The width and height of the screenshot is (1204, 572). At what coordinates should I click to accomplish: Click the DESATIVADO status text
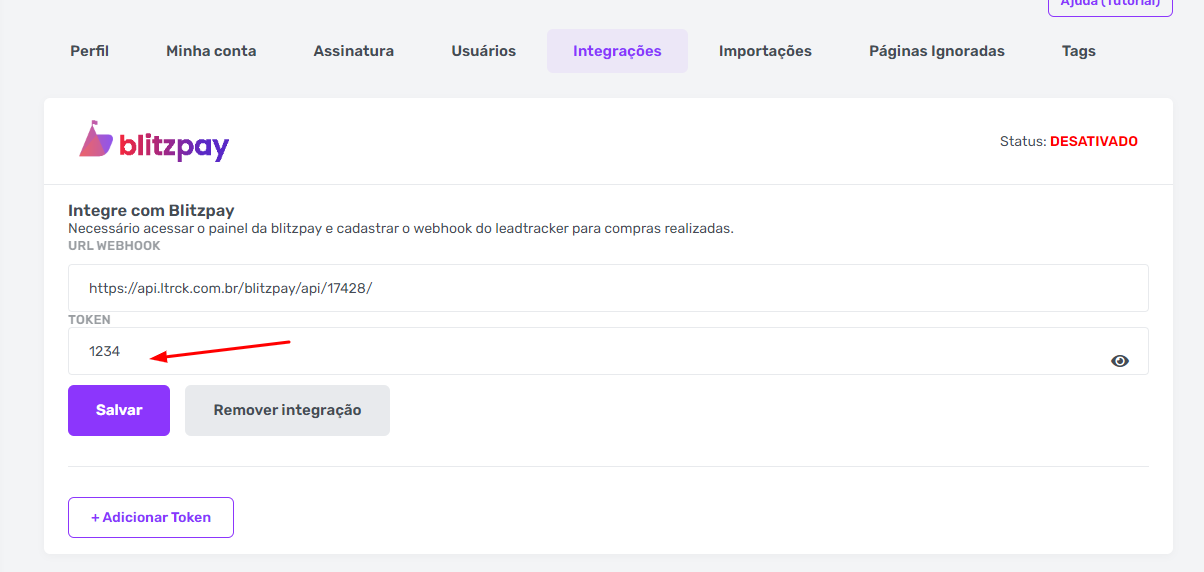(1094, 142)
